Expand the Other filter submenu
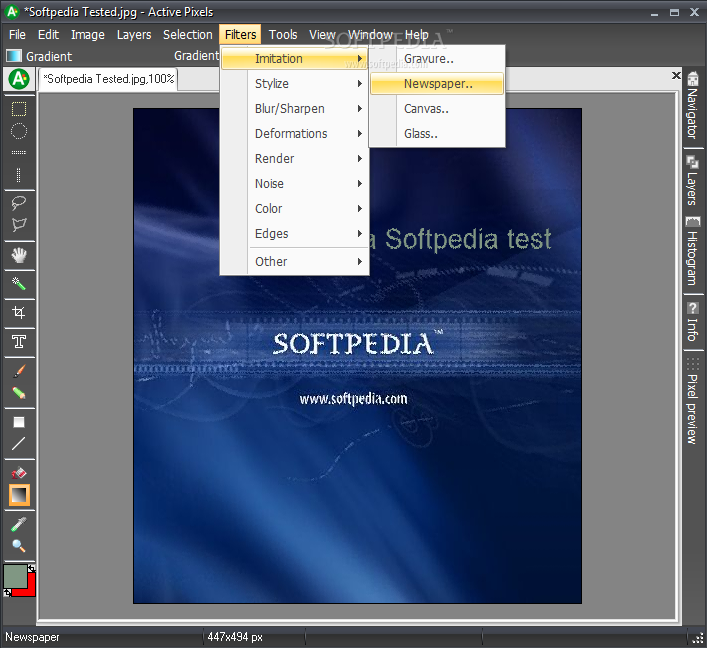 pos(294,262)
